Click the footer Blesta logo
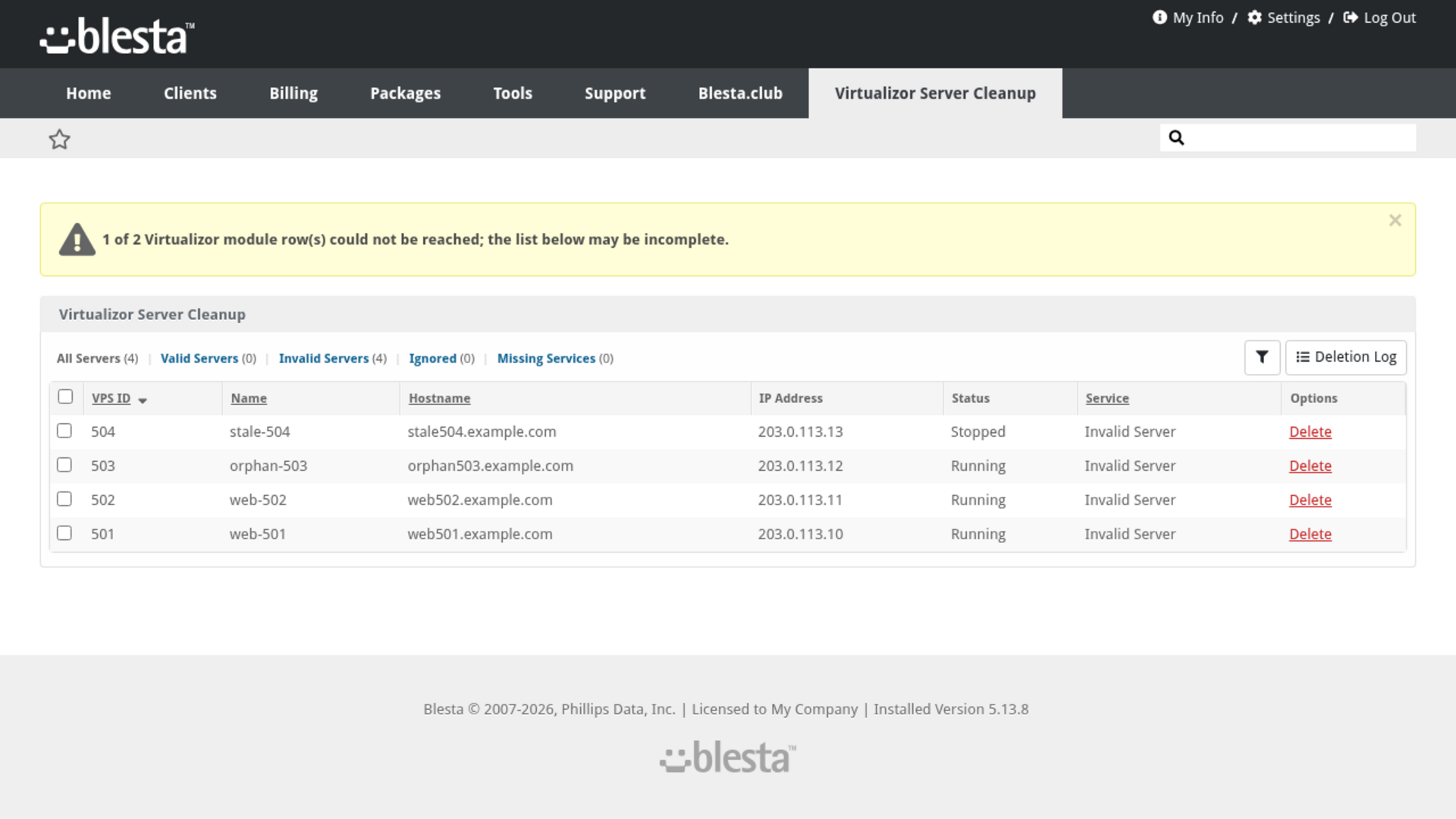The height and width of the screenshot is (819, 1456). [x=728, y=758]
